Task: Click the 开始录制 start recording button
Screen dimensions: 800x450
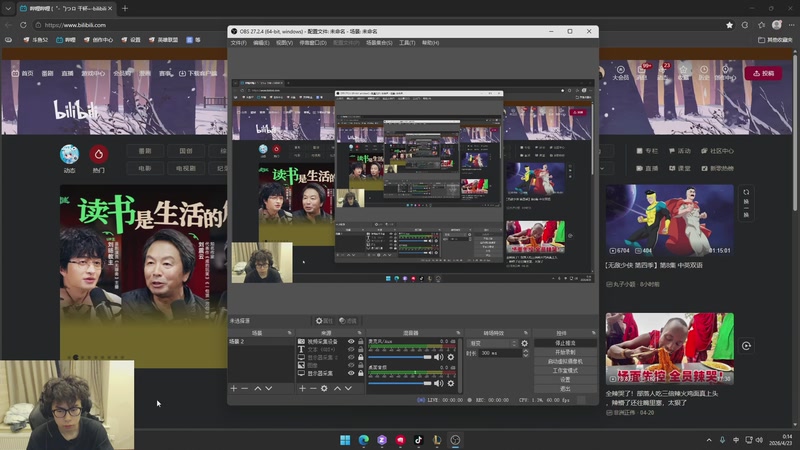Action: click(564, 352)
